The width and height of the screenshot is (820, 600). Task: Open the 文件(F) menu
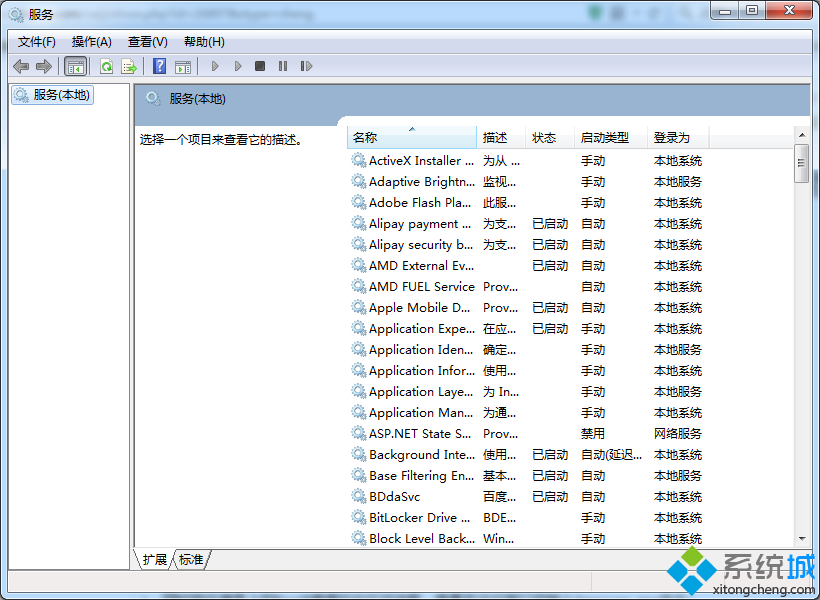pyautogui.click(x=37, y=41)
